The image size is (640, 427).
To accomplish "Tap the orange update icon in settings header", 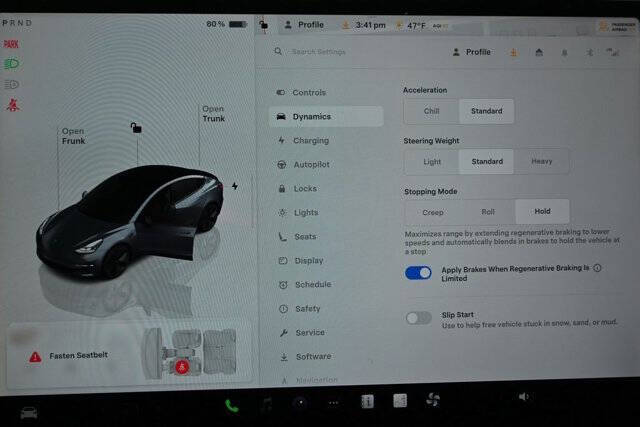I will click(514, 52).
